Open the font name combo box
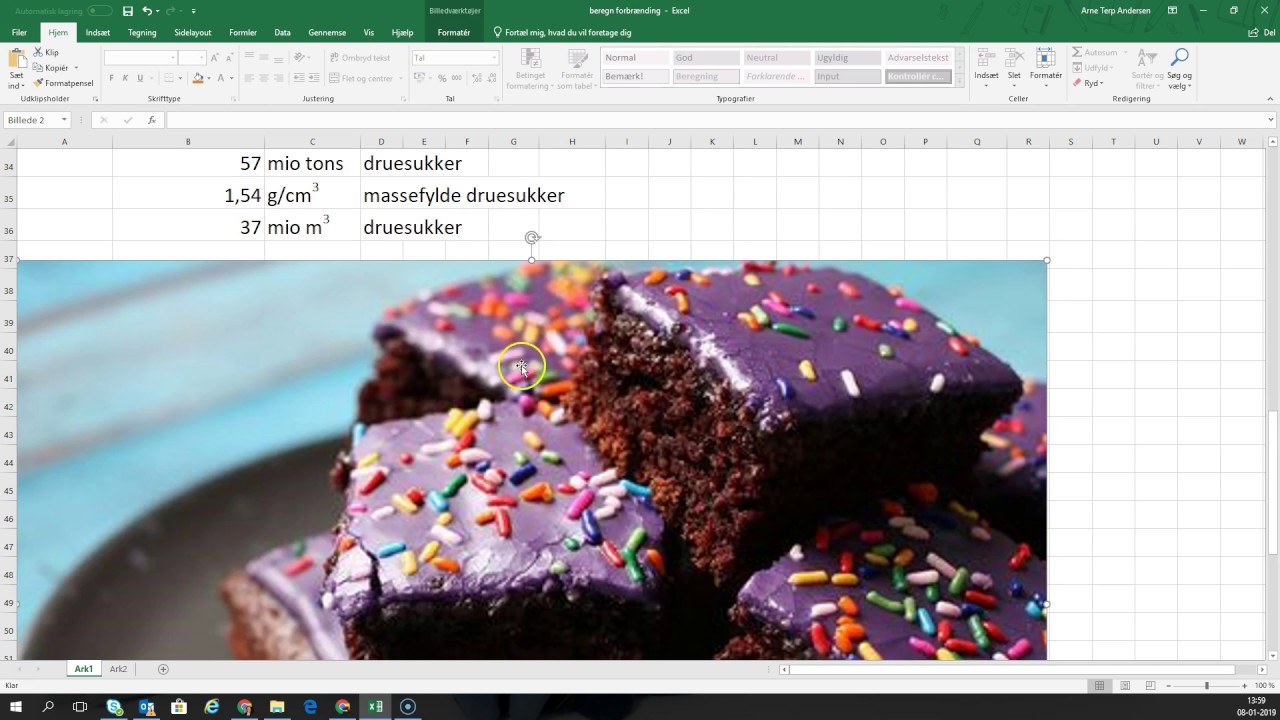1280x720 pixels. tap(141, 58)
